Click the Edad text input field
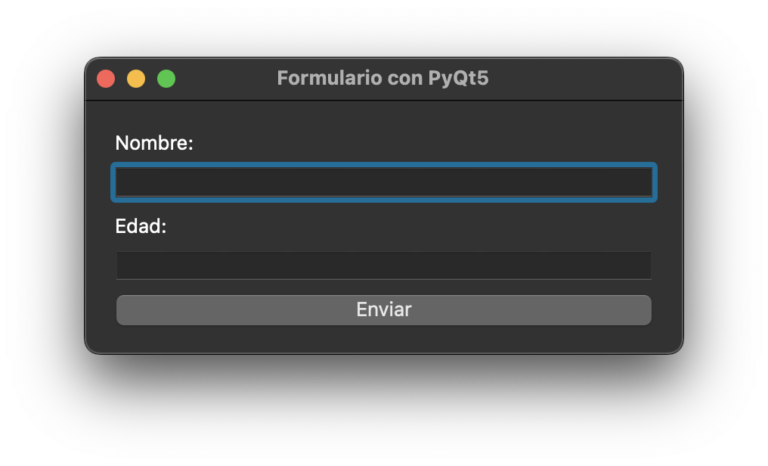The height and width of the screenshot is (466, 768). (383, 265)
